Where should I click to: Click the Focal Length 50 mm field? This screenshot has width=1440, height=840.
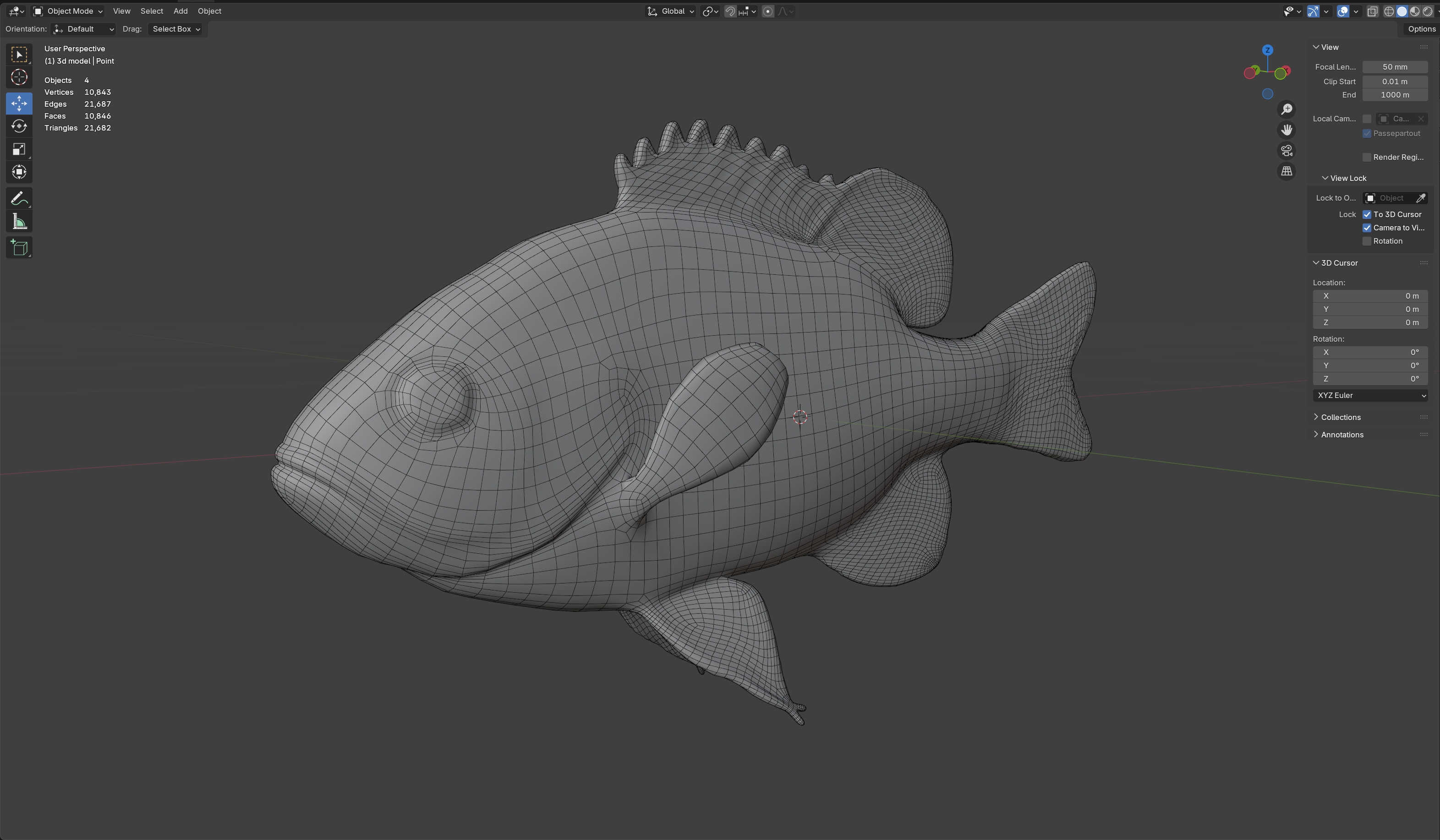tap(1394, 67)
